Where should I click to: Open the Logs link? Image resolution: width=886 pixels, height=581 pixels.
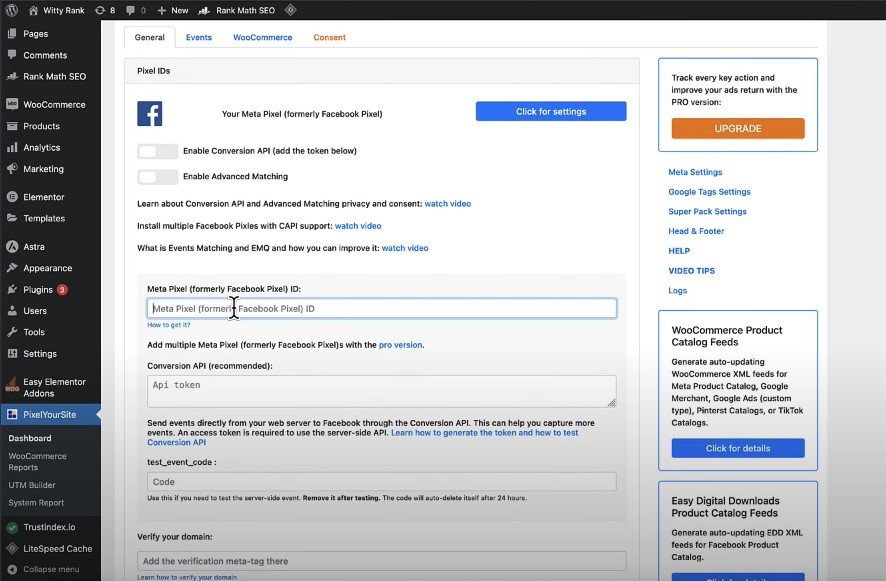click(677, 290)
